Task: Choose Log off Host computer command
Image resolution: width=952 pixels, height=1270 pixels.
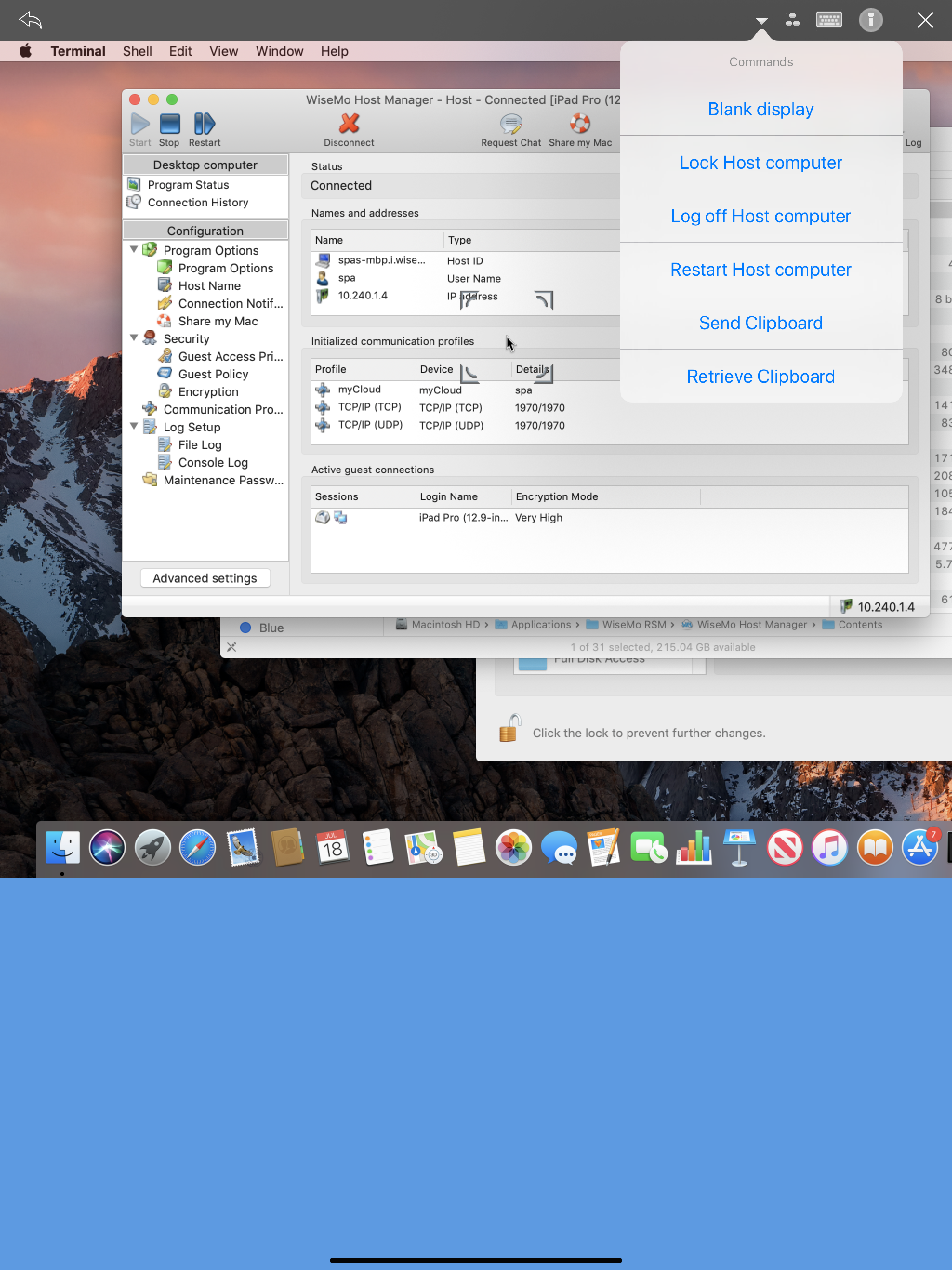Action: [x=761, y=216]
